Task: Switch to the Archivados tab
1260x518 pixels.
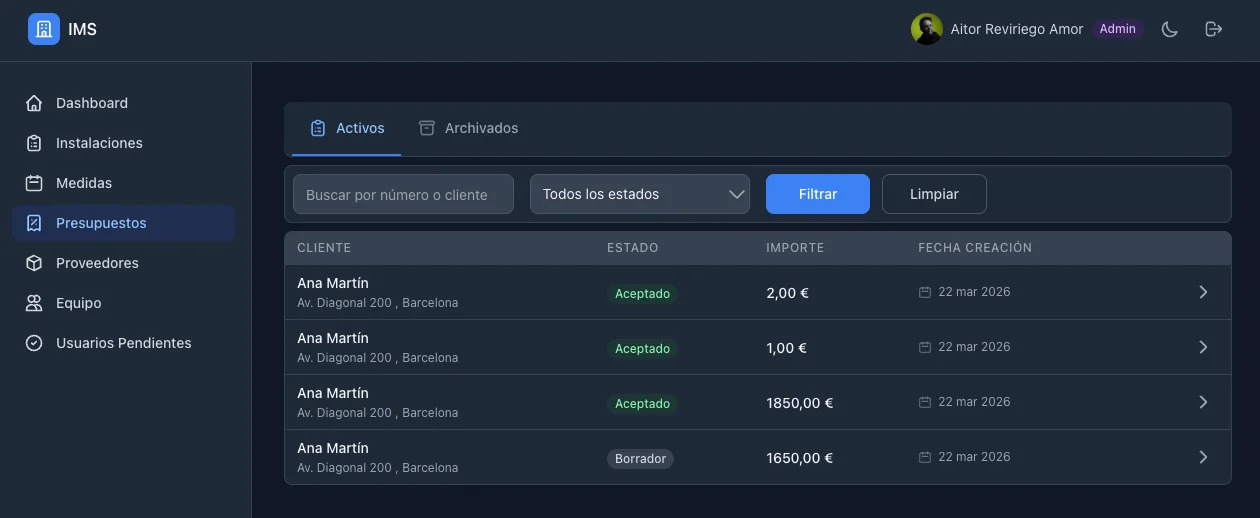Action: (469, 128)
